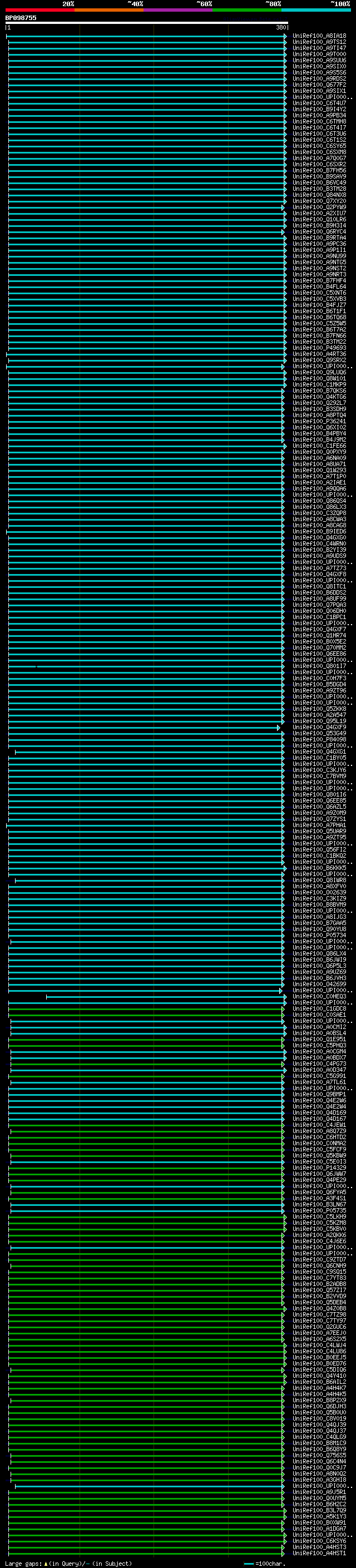Screen dimensions: 356x1568
Task: Open hit UniRef100_C8V019
Action: [x=319, y=1418]
